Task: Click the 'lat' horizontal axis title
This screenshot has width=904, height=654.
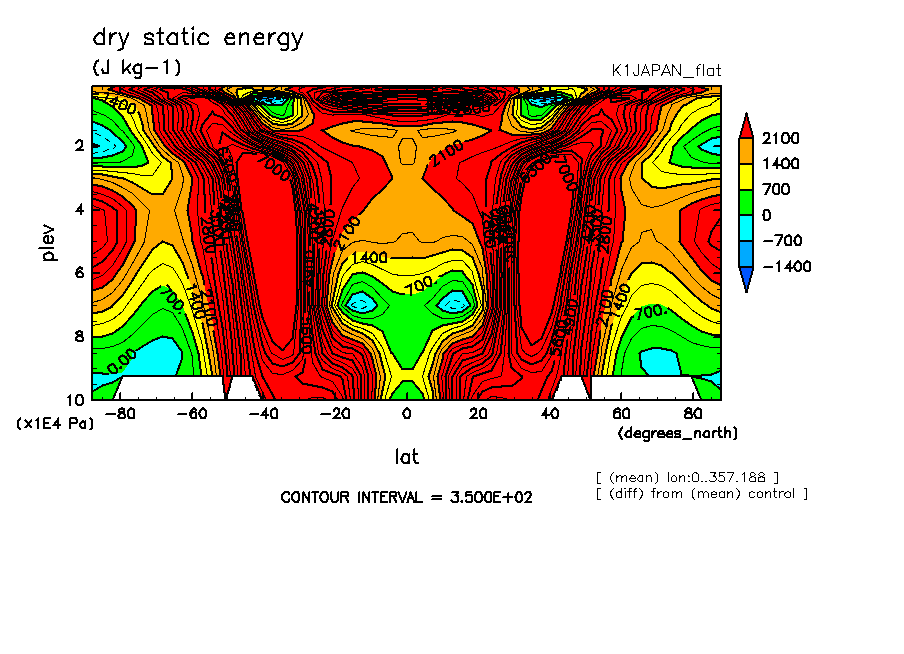Action: click(406, 457)
